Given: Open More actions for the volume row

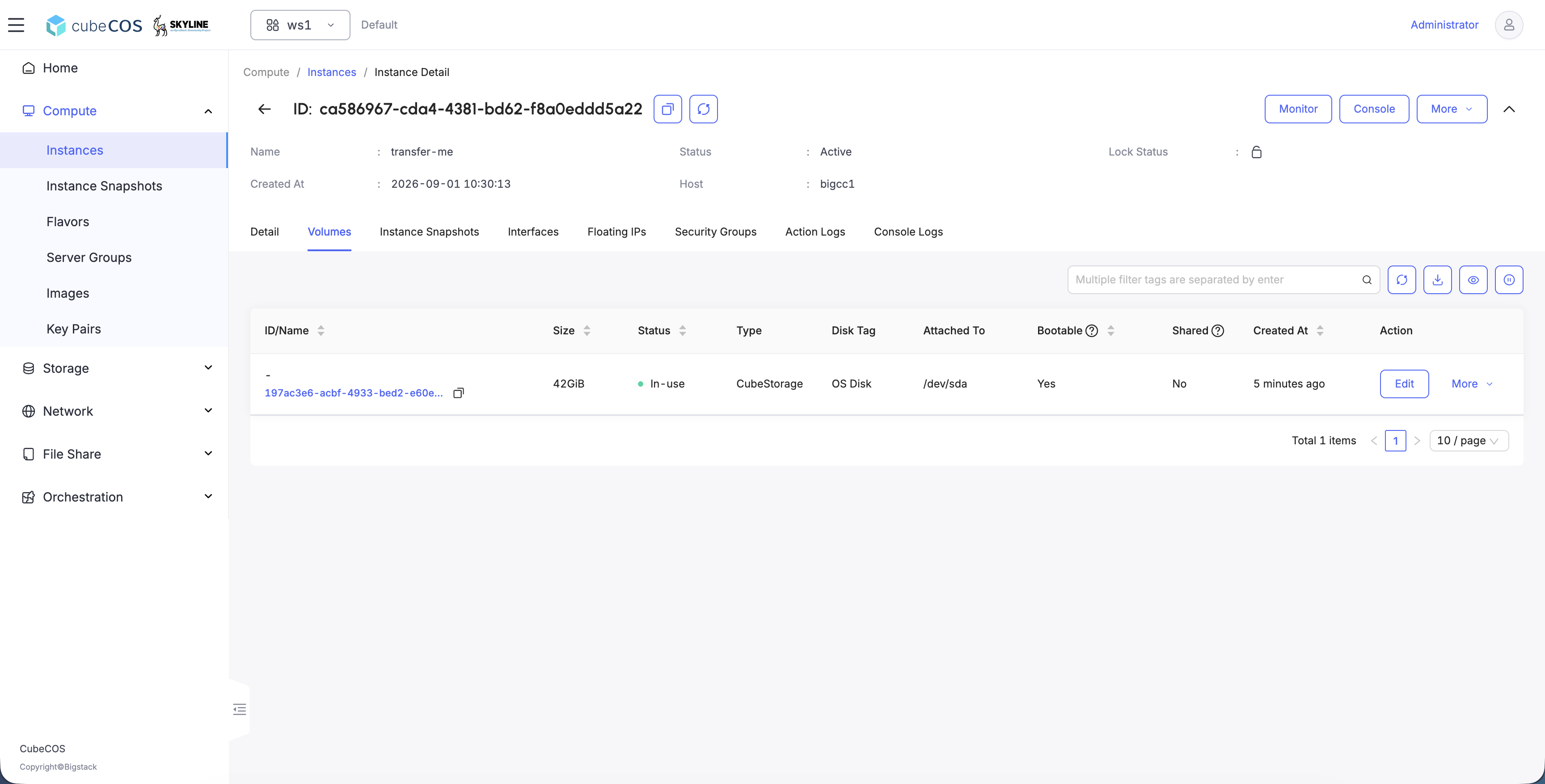Looking at the screenshot, I should tap(1472, 384).
